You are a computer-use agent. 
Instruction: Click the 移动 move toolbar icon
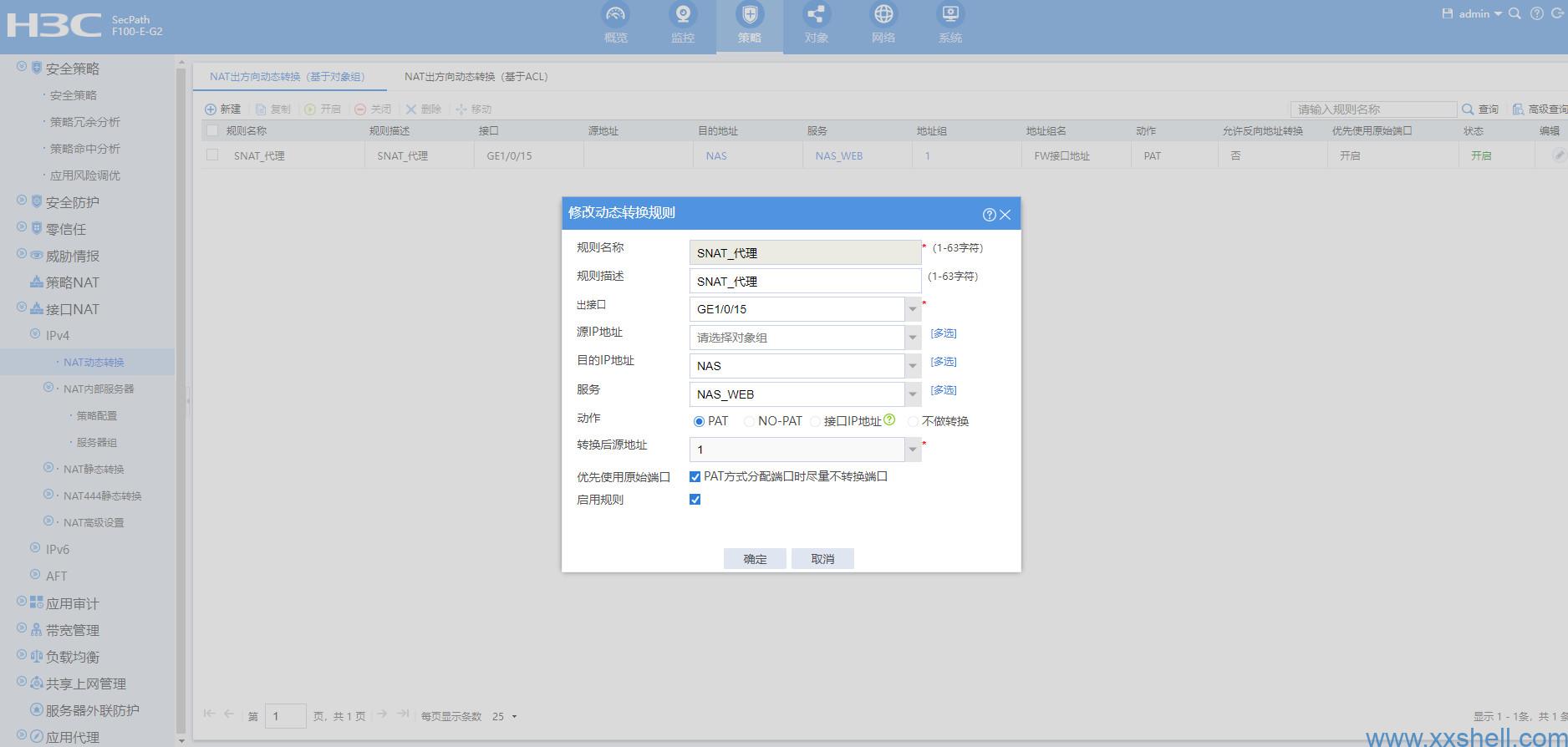[461, 109]
